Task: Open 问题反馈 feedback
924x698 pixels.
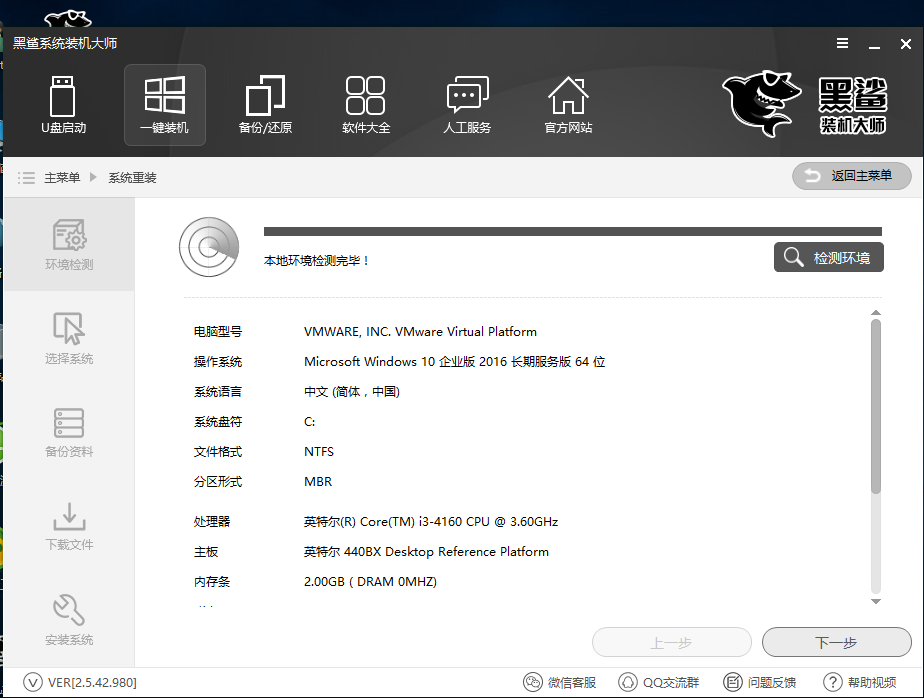Action: click(x=760, y=683)
